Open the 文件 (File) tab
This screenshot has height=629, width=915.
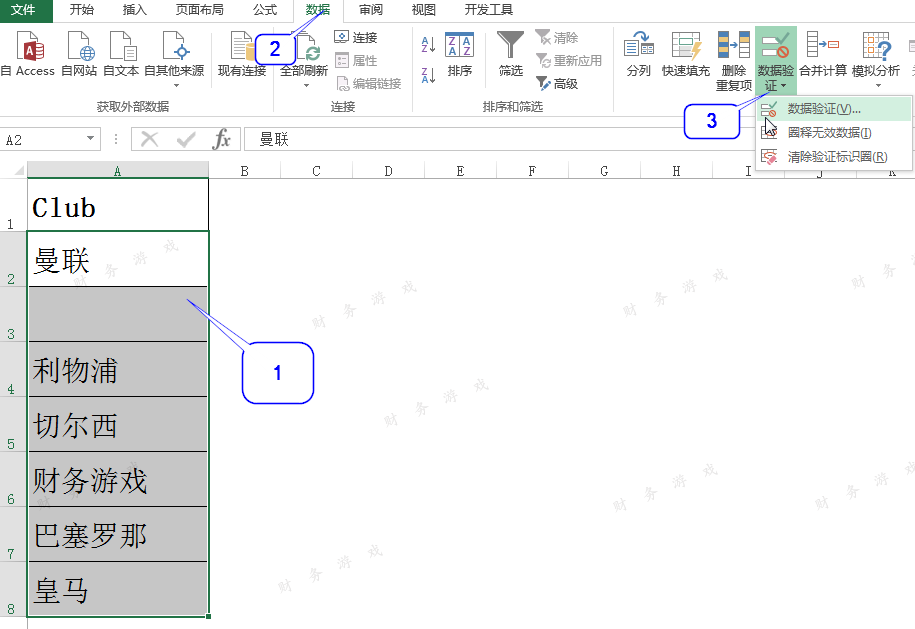pyautogui.click(x=24, y=10)
